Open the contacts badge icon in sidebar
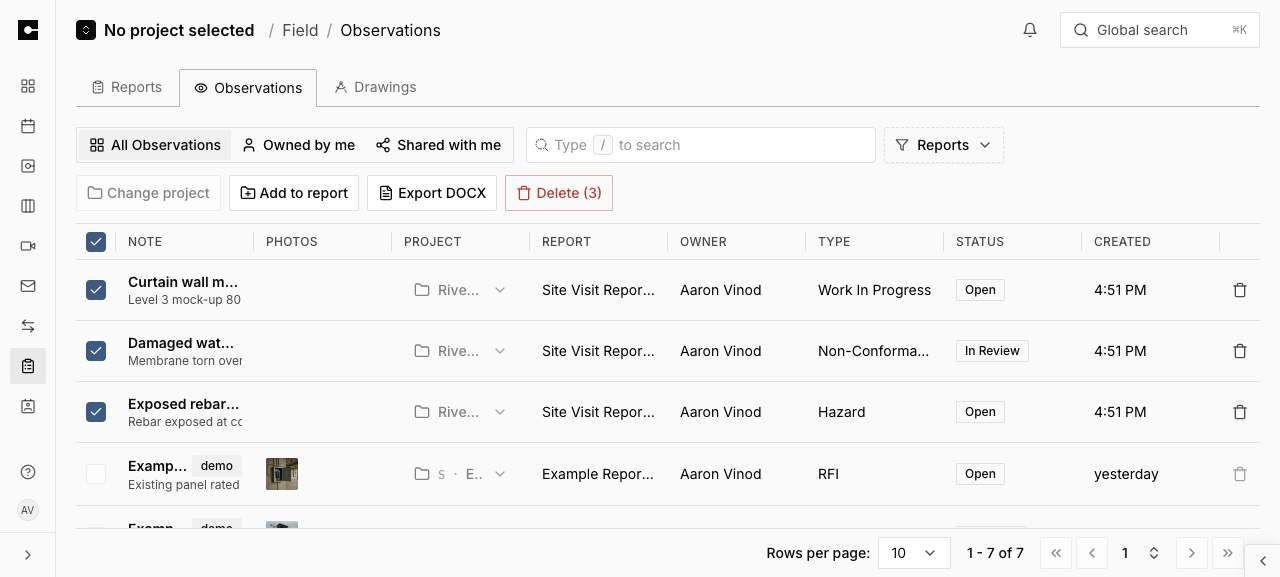Image resolution: width=1280 pixels, height=577 pixels. (x=28, y=406)
